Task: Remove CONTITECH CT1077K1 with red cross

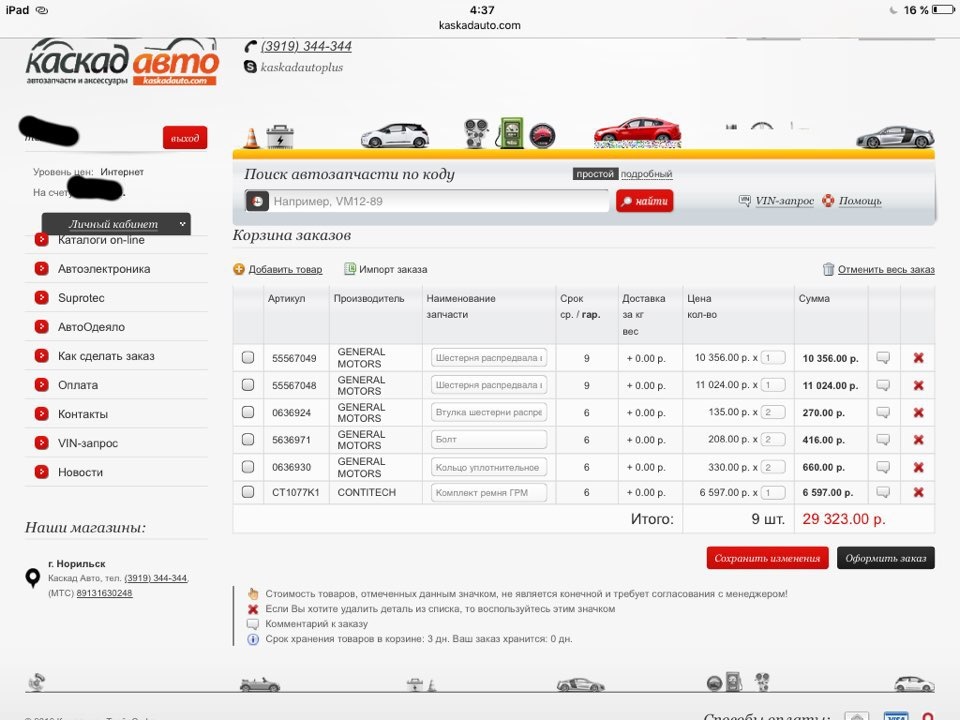Action: click(918, 492)
